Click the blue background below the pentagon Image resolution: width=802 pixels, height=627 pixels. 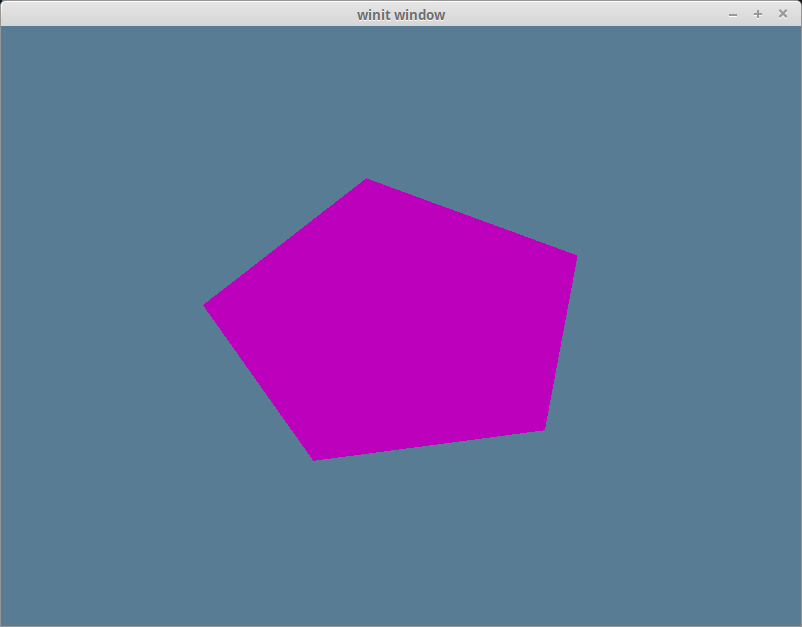[400, 540]
